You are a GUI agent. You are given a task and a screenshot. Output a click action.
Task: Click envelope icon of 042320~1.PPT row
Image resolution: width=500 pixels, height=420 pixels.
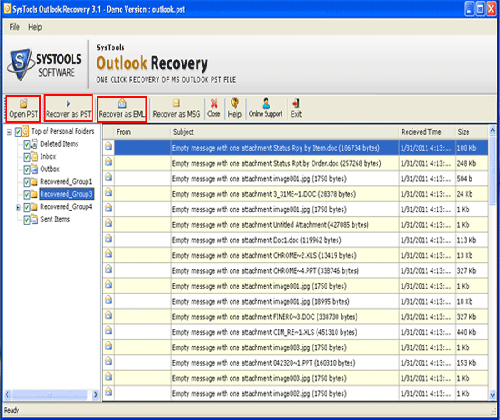(108, 361)
